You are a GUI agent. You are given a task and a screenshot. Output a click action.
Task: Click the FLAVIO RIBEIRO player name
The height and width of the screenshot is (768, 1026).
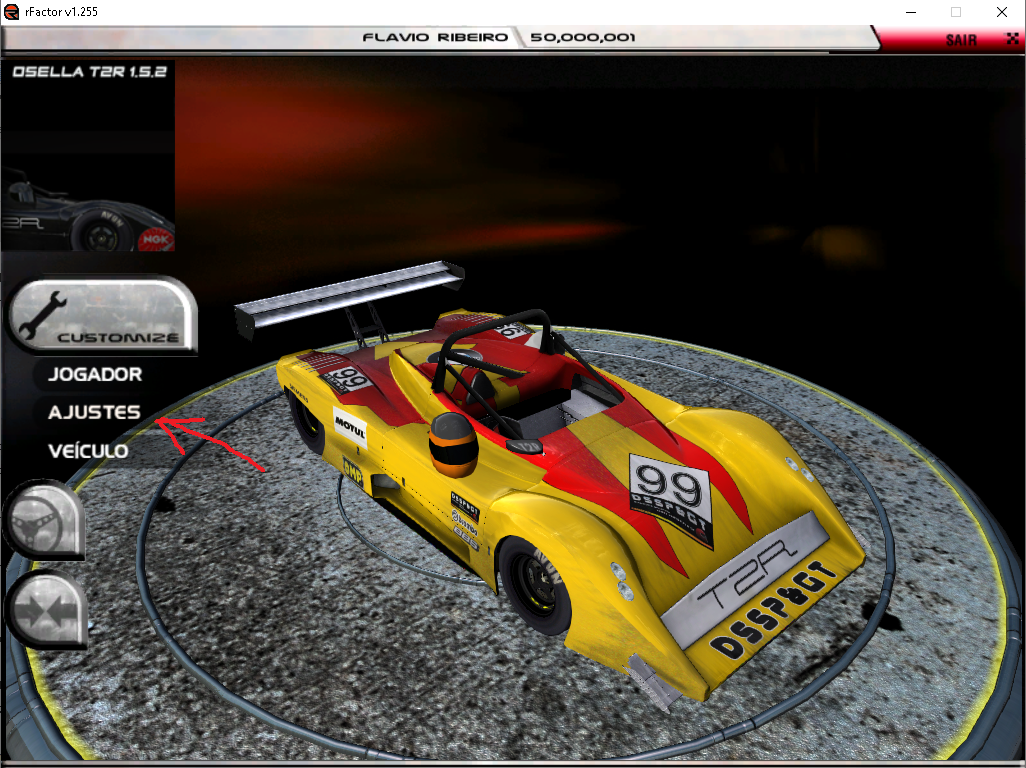tap(435, 37)
